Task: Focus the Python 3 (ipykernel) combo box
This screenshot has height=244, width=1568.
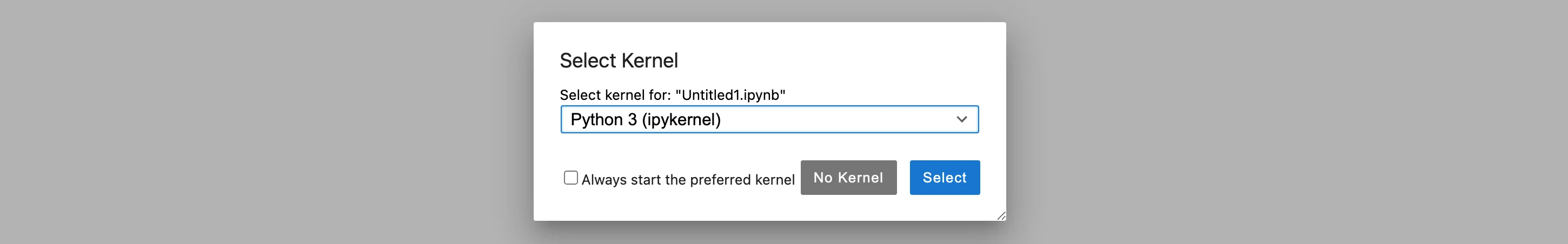Action: point(769,120)
